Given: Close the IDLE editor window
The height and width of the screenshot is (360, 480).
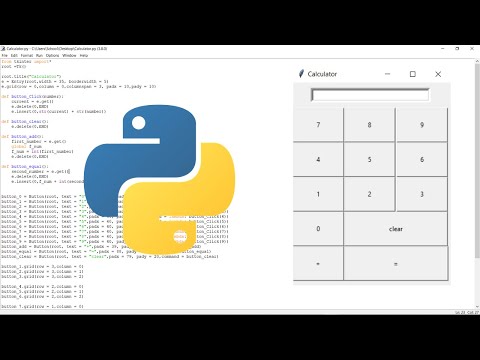Looking at the screenshot, I should [x=472, y=49].
